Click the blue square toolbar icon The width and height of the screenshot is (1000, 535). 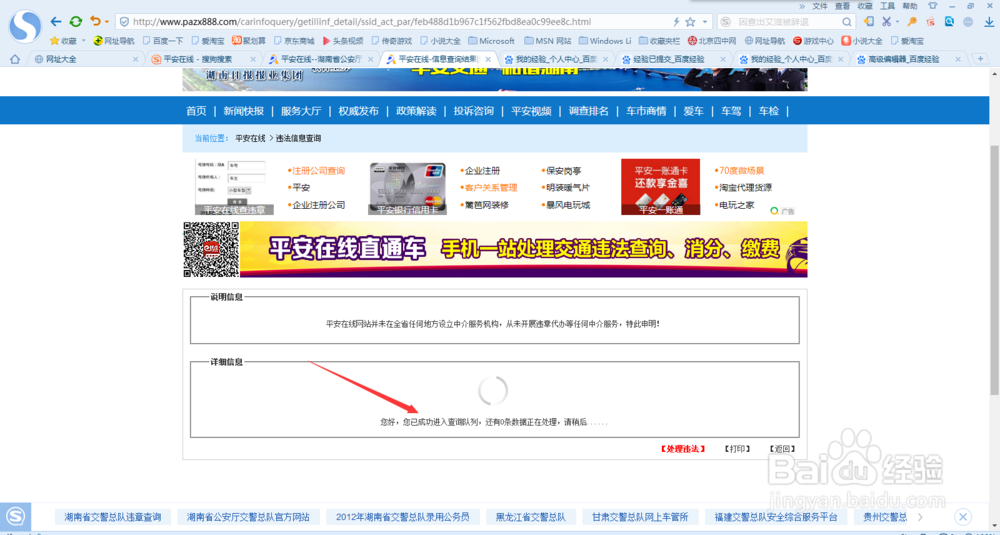pyautogui.click(x=949, y=21)
